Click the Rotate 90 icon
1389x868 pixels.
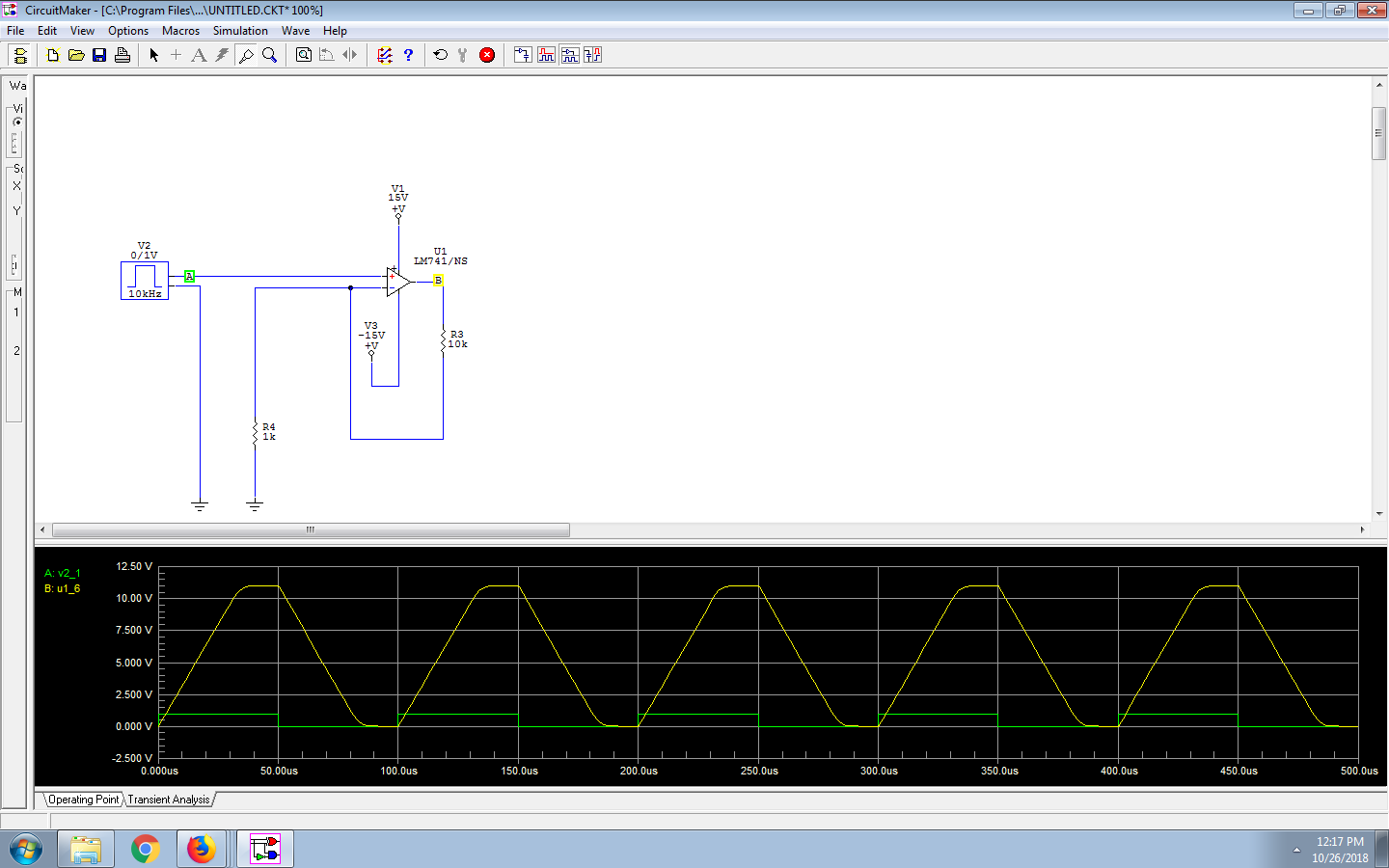click(x=327, y=55)
